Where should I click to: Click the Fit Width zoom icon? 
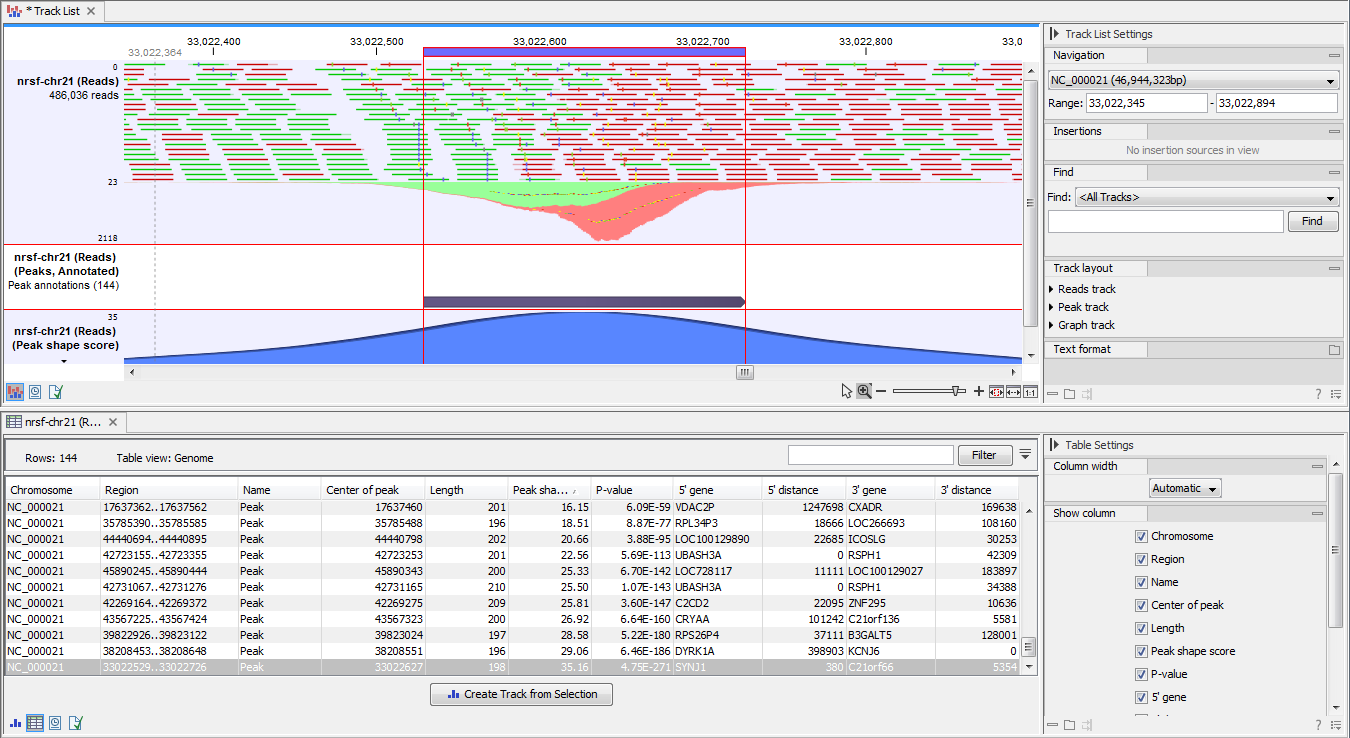pyautogui.click(x=1012, y=391)
